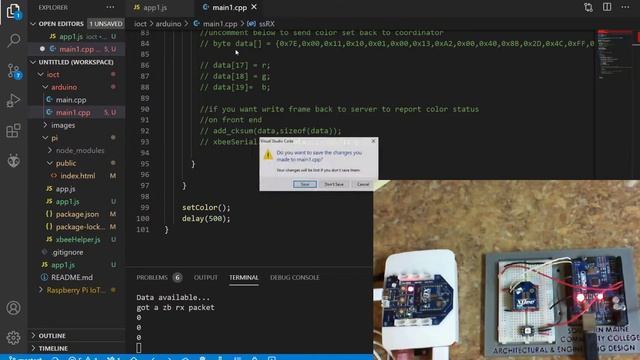The width and height of the screenshot is (640, 360).
Task: Close the main1.cpp editor tab
Action: (x=254, y=7)
